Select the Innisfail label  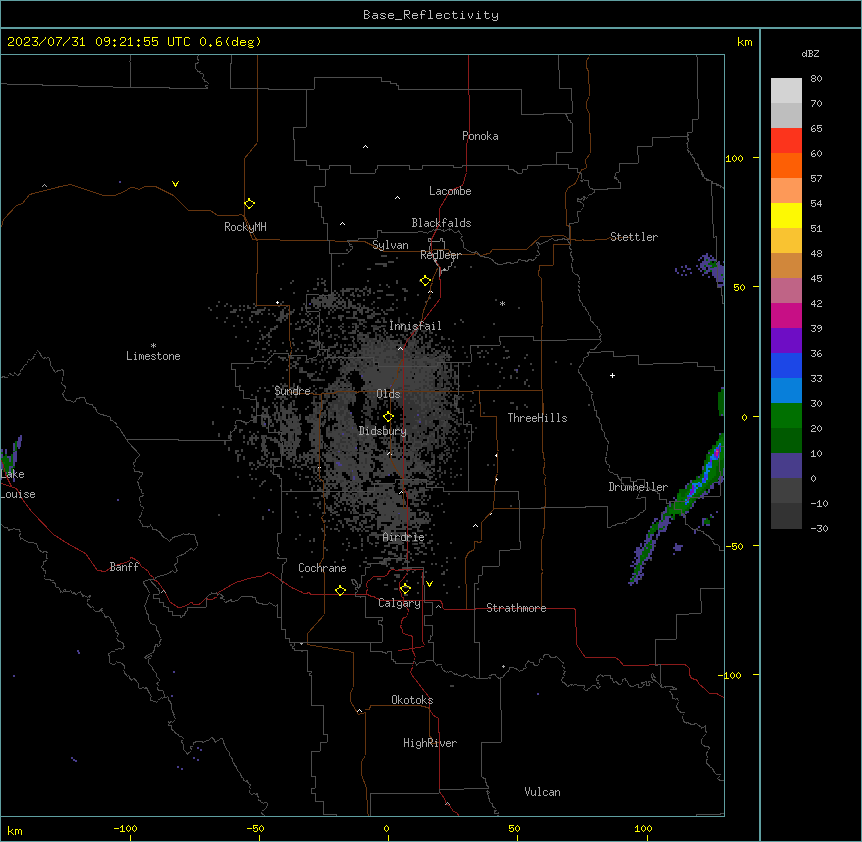pyautogui.click(x=415, y=326)
